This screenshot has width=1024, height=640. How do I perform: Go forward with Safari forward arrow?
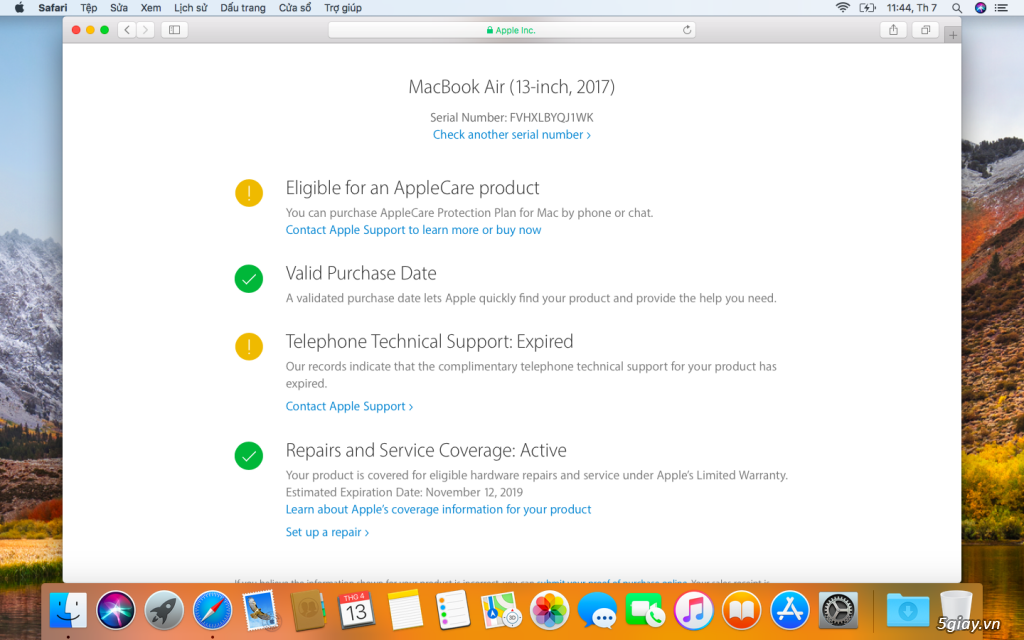coord(146,29)
